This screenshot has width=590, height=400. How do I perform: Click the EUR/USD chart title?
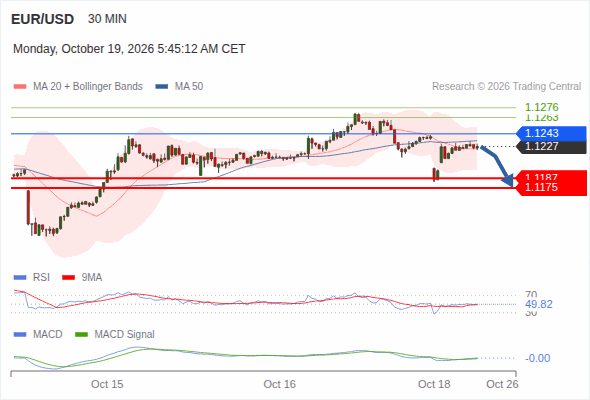(x=43, y=19)
